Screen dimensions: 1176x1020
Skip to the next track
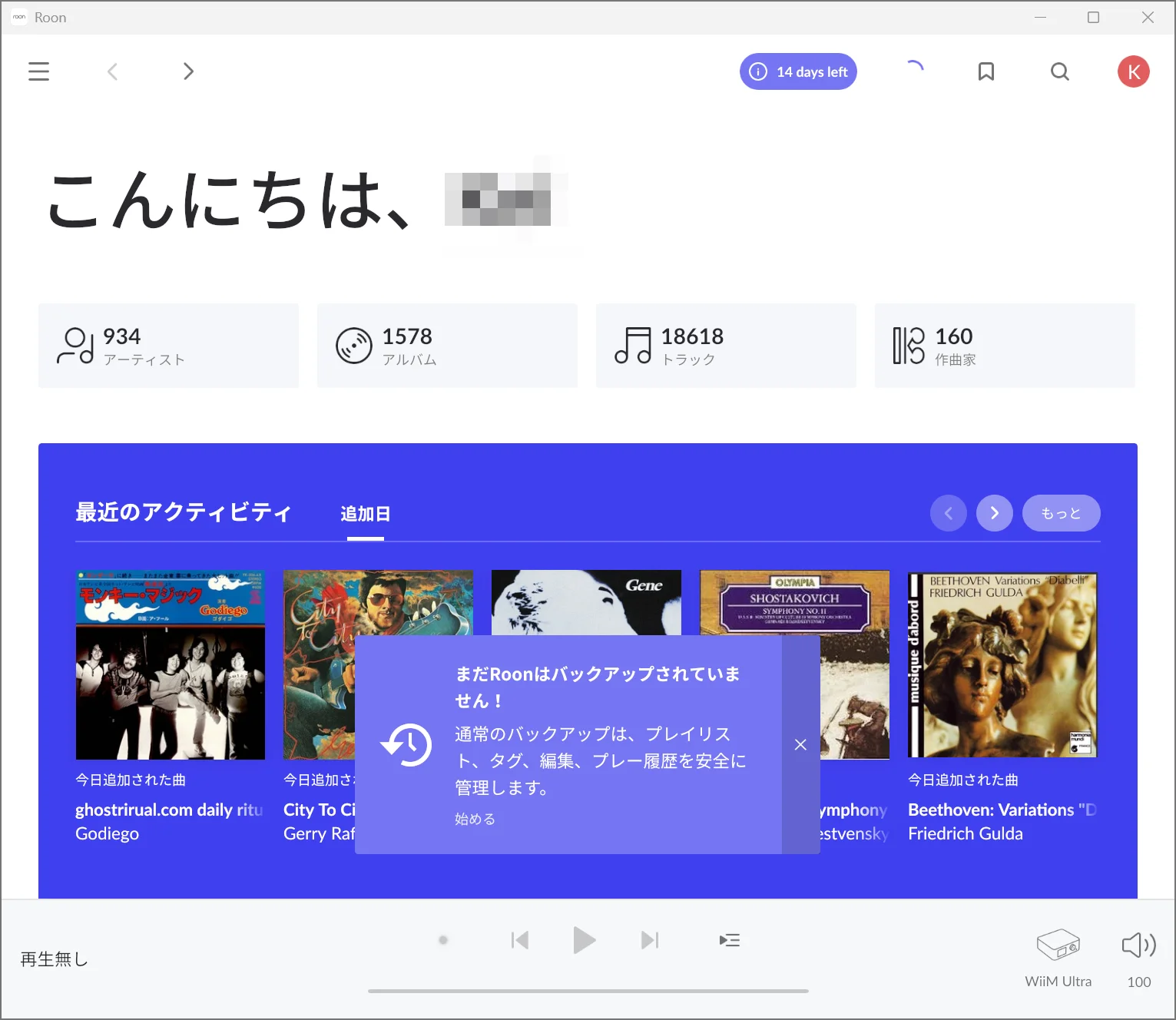coord(650,940)
